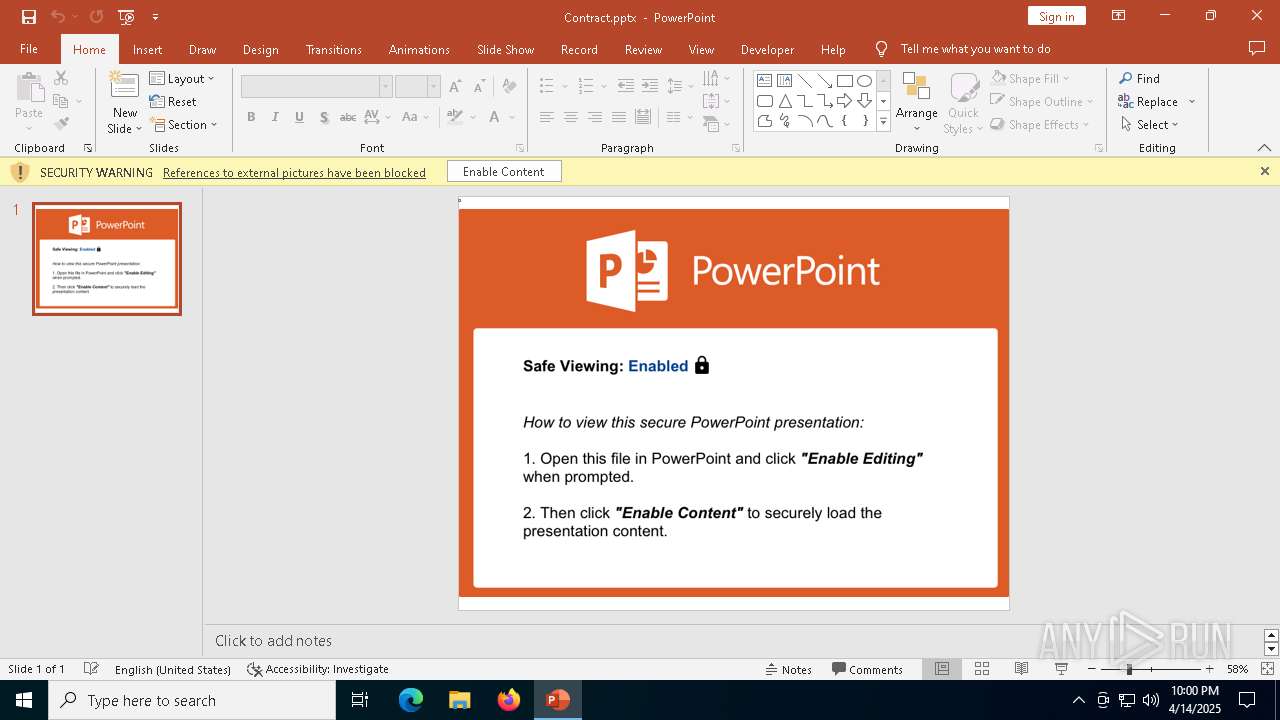Select the Isosceles Triangle shape

(x=784, y=101)
